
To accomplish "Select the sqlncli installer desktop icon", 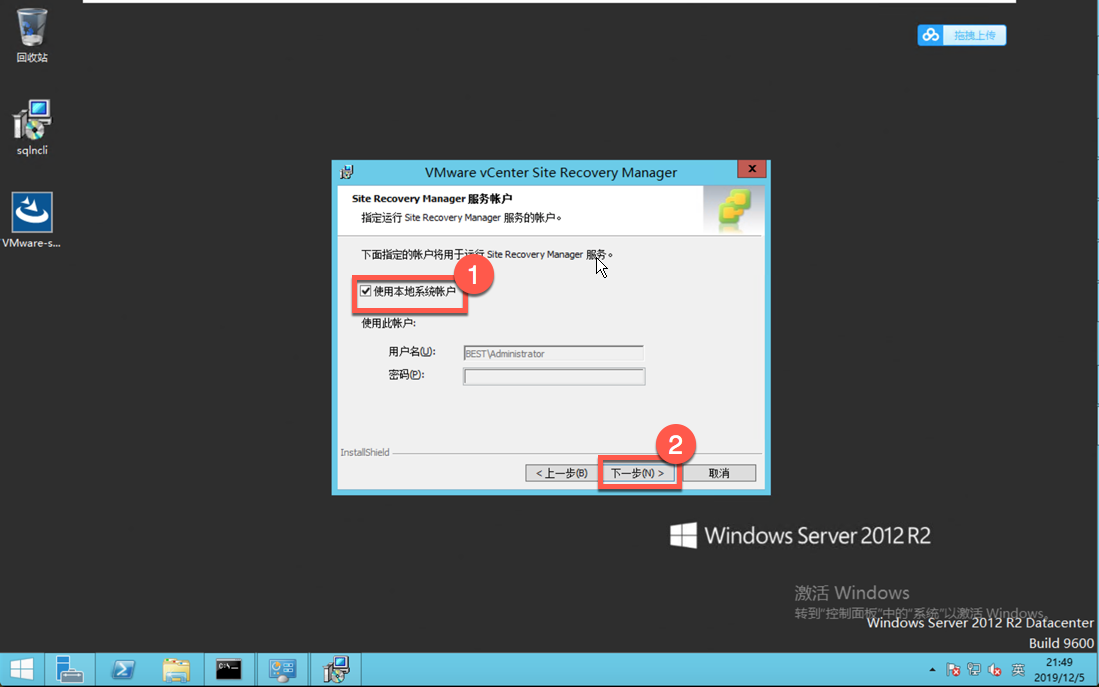I will [x=32, y=127].
